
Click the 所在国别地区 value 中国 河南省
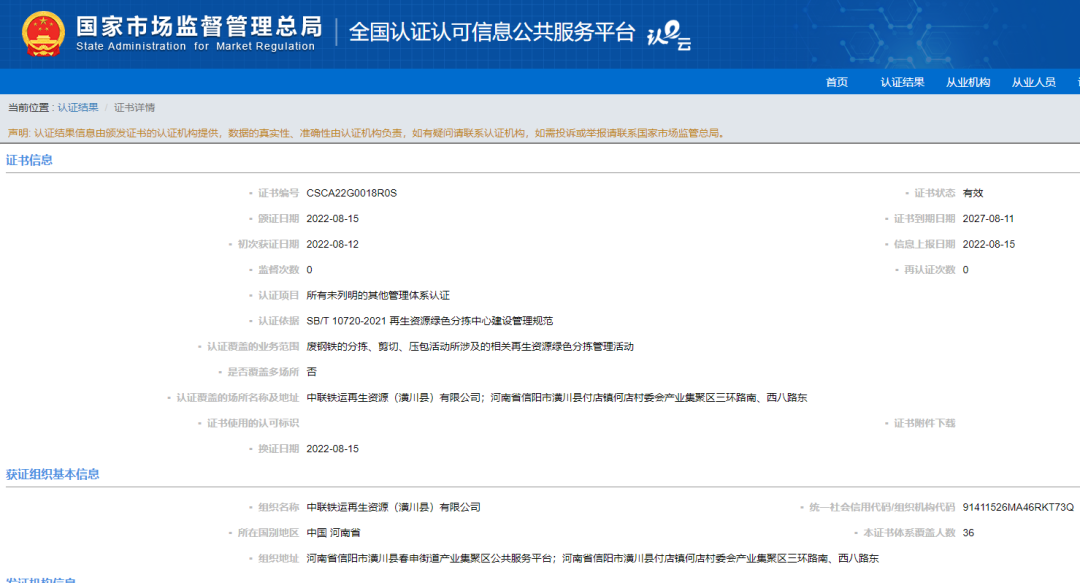coord(333,532)
